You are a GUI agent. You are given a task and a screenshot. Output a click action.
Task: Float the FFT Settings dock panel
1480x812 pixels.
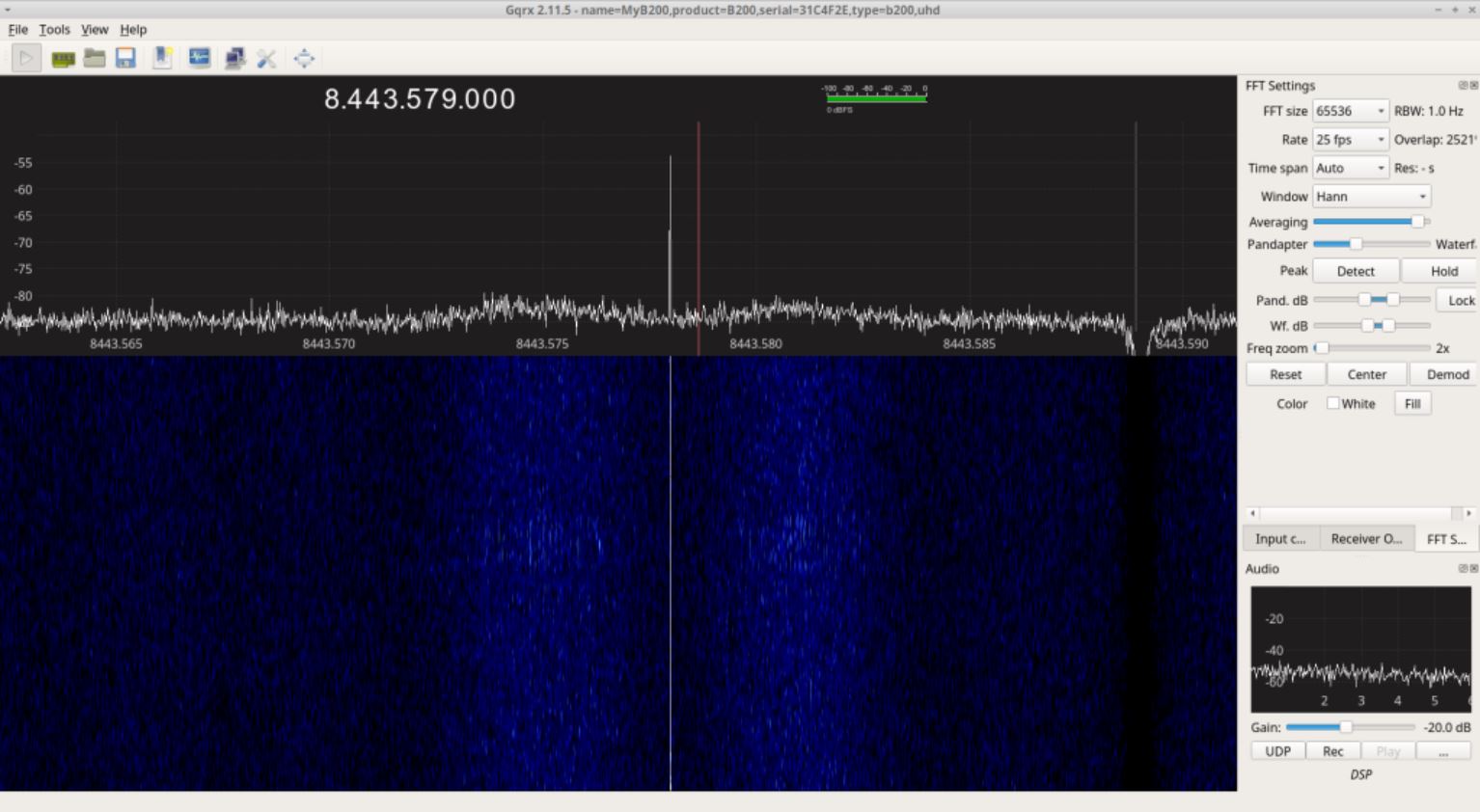1463,86
